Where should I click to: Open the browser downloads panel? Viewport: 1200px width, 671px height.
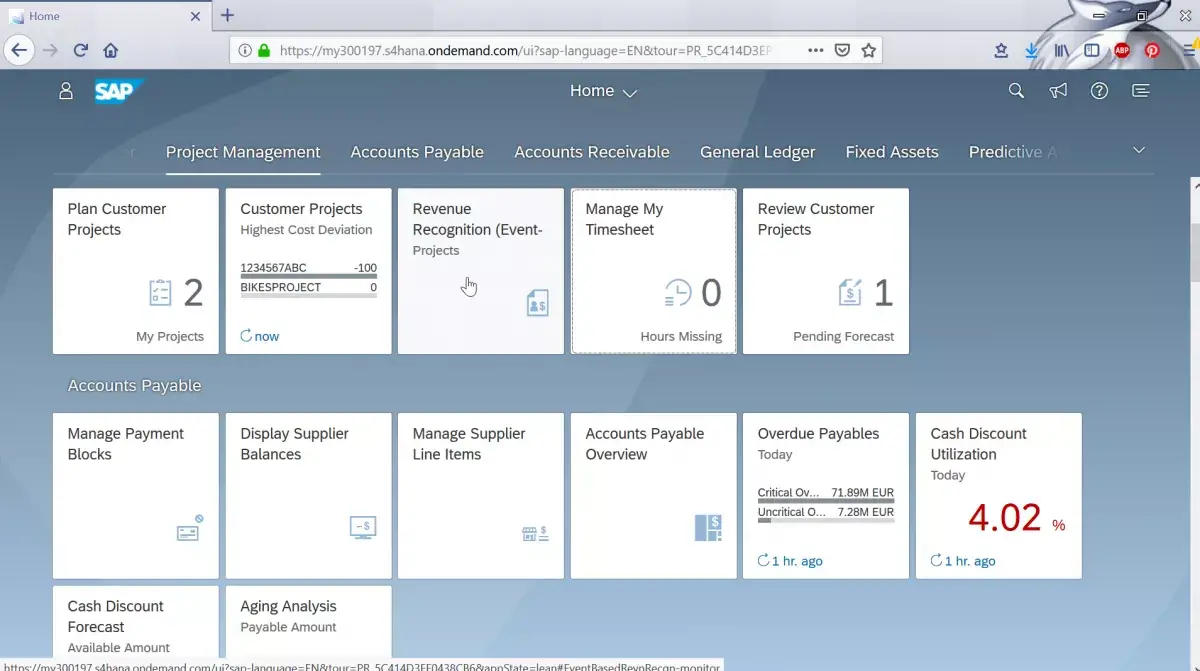point(1032,50)
